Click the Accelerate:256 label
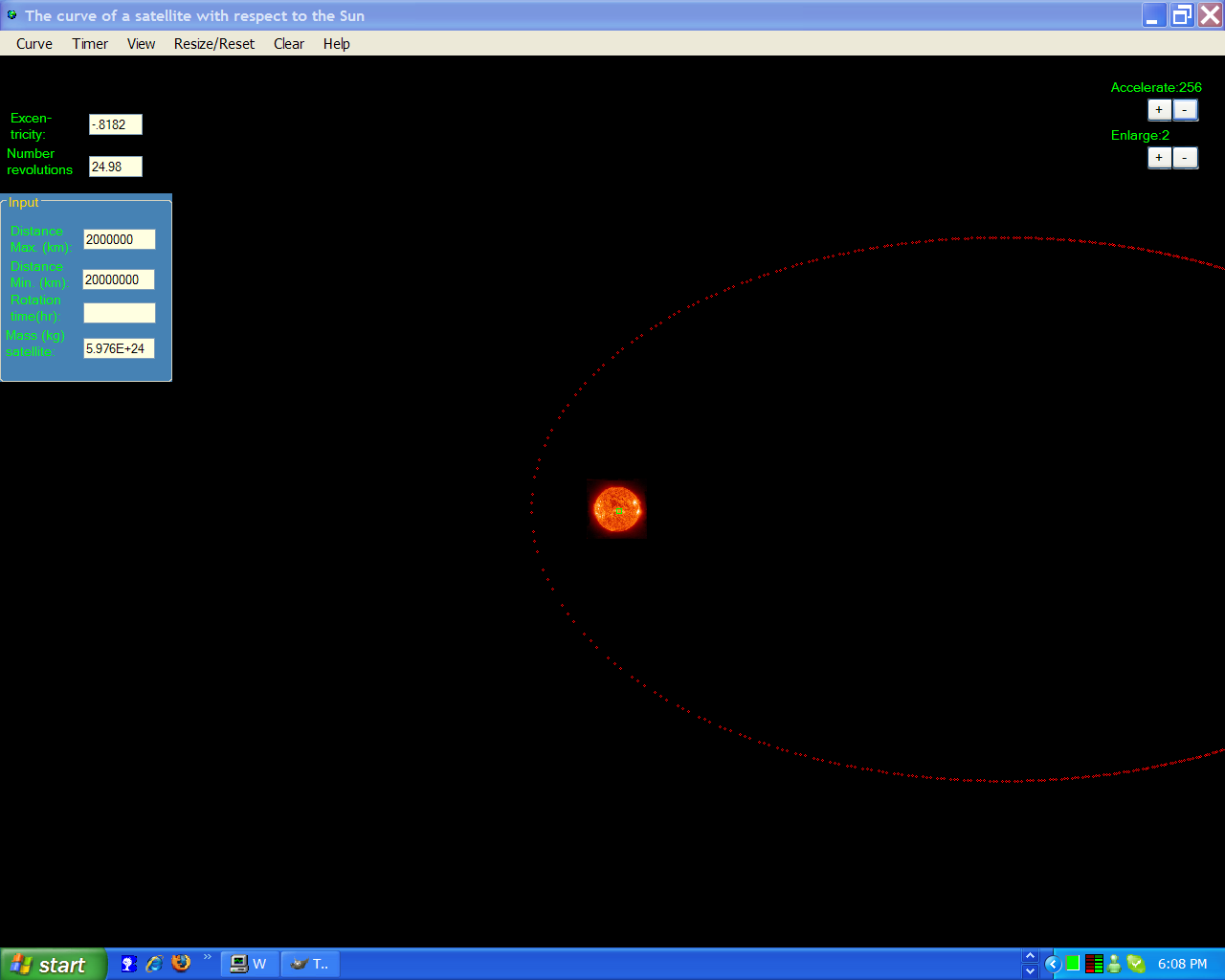Image resolution: width=1225 pixels, height=980 pixels. click(1156, 87)
